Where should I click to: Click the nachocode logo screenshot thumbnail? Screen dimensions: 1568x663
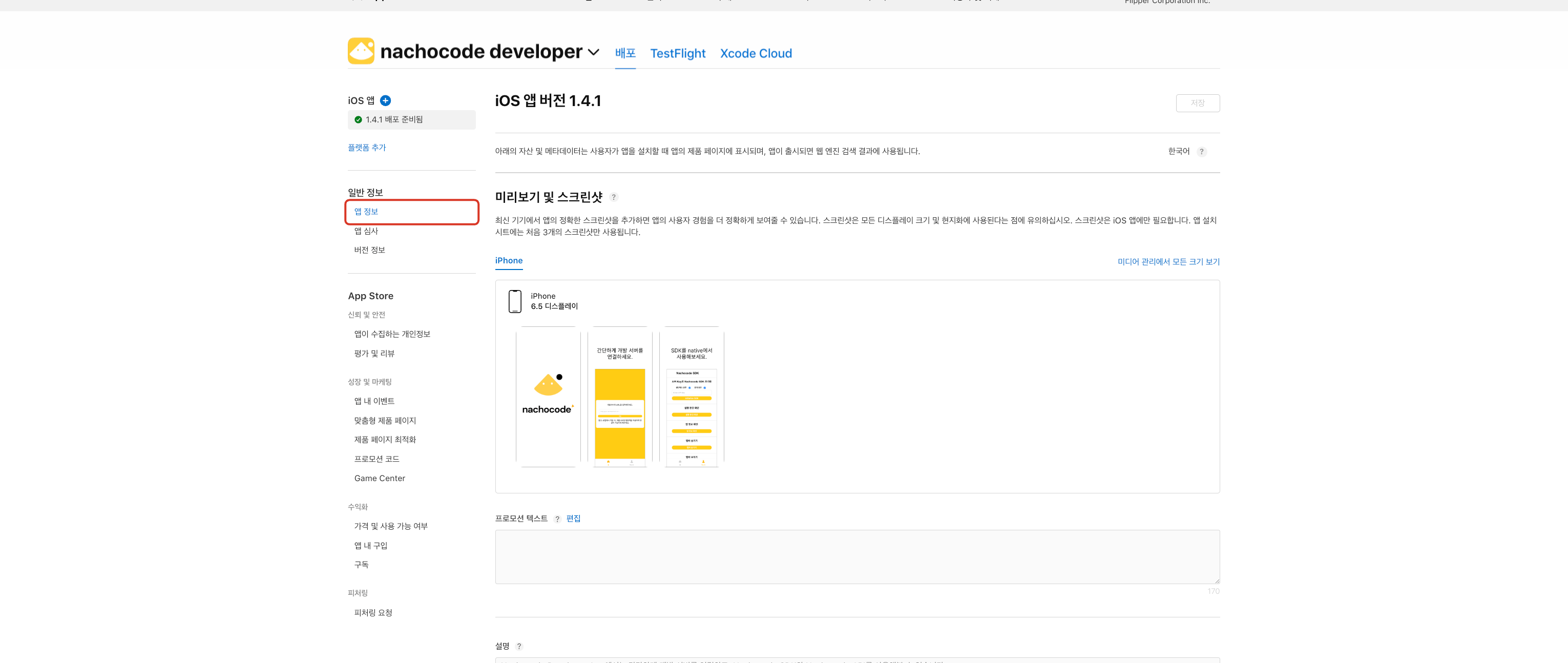(548, 397)
